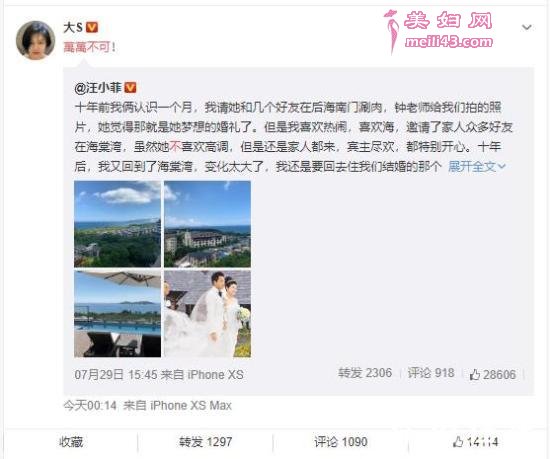Open the 大S username link
Screen dimensions: 550x459
73,27
